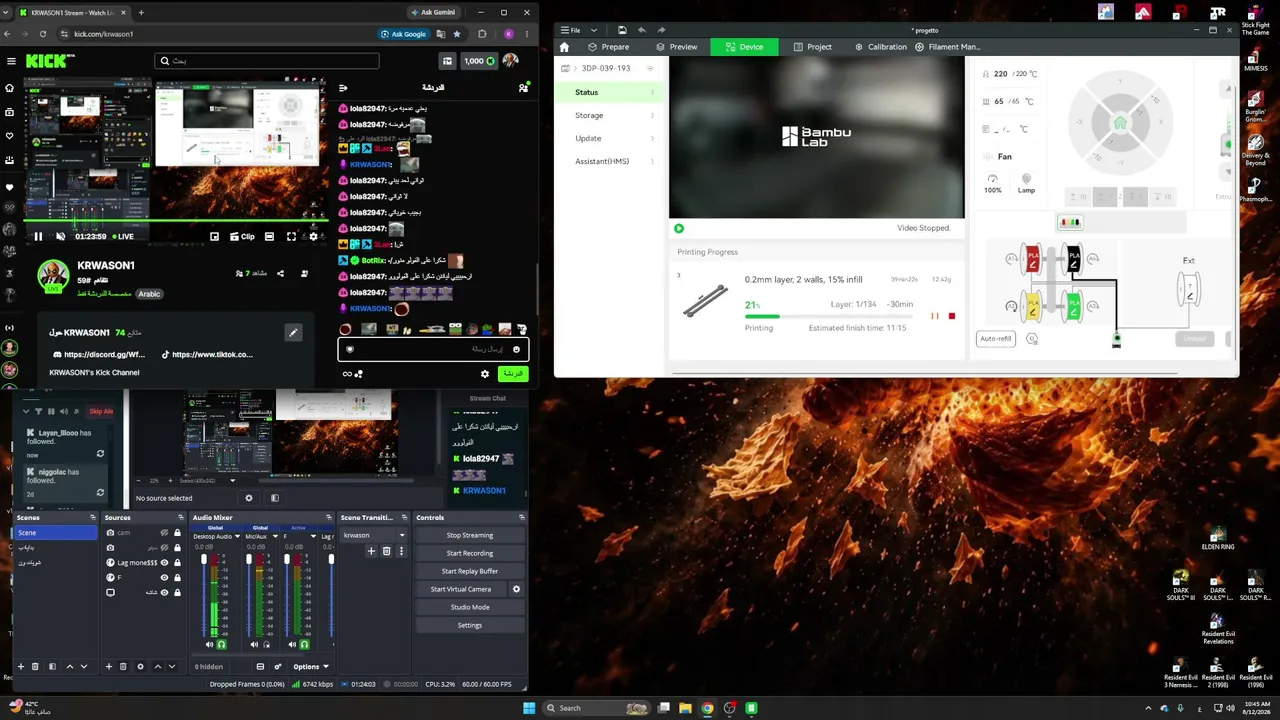Expand the Assistant(HMS) section
Image resolution: width=1280 pixels, height=720 pixels.
[610, 161]
